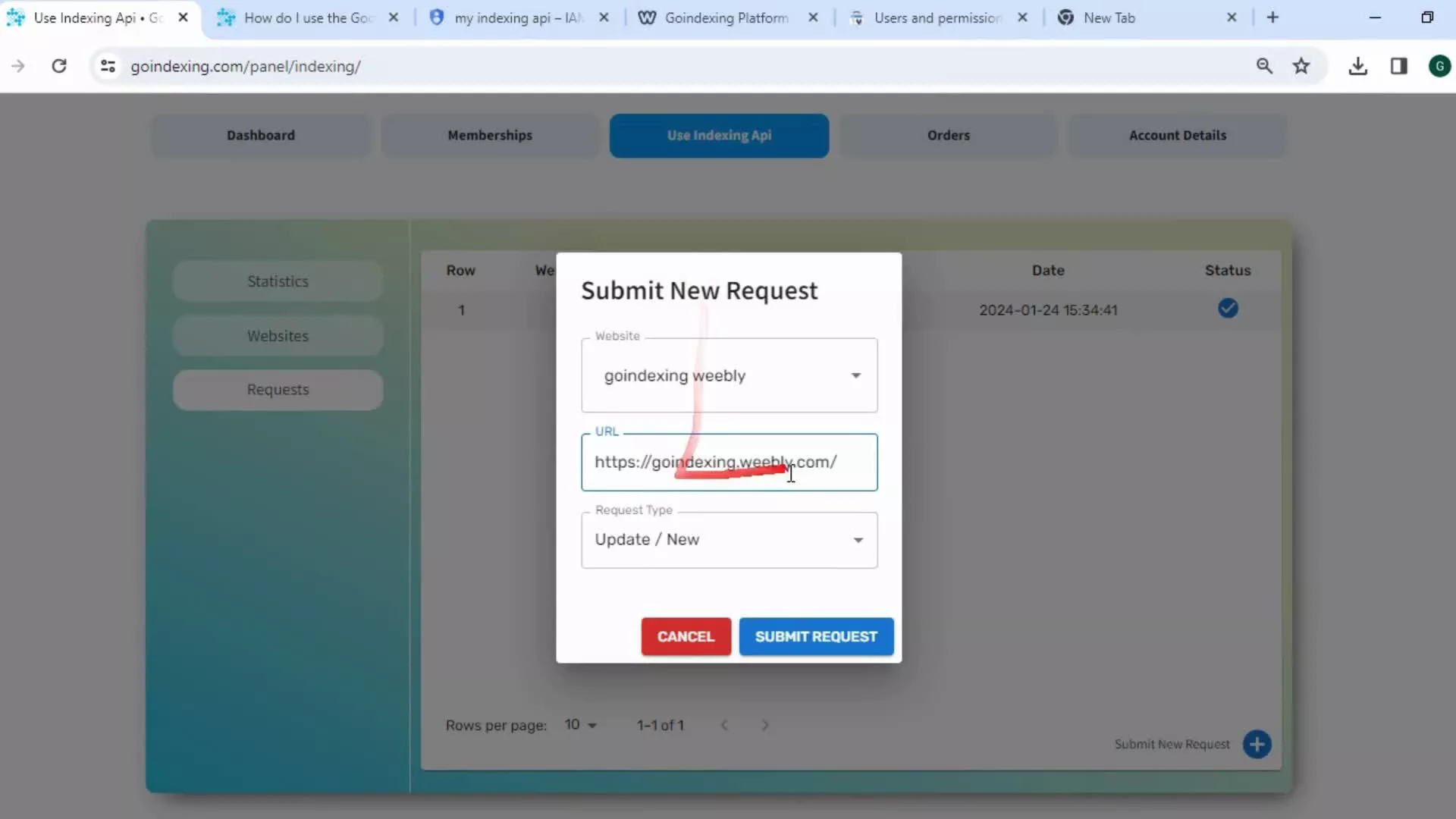This screenshot has height=819, width=1456.
Task: Close the 'How do I use the Go' tab
Action: 393,17
